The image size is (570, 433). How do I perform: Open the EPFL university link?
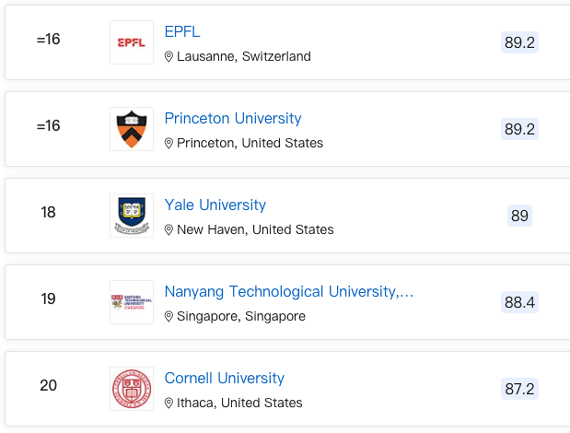pyautogui.click(x=182, y=32)
